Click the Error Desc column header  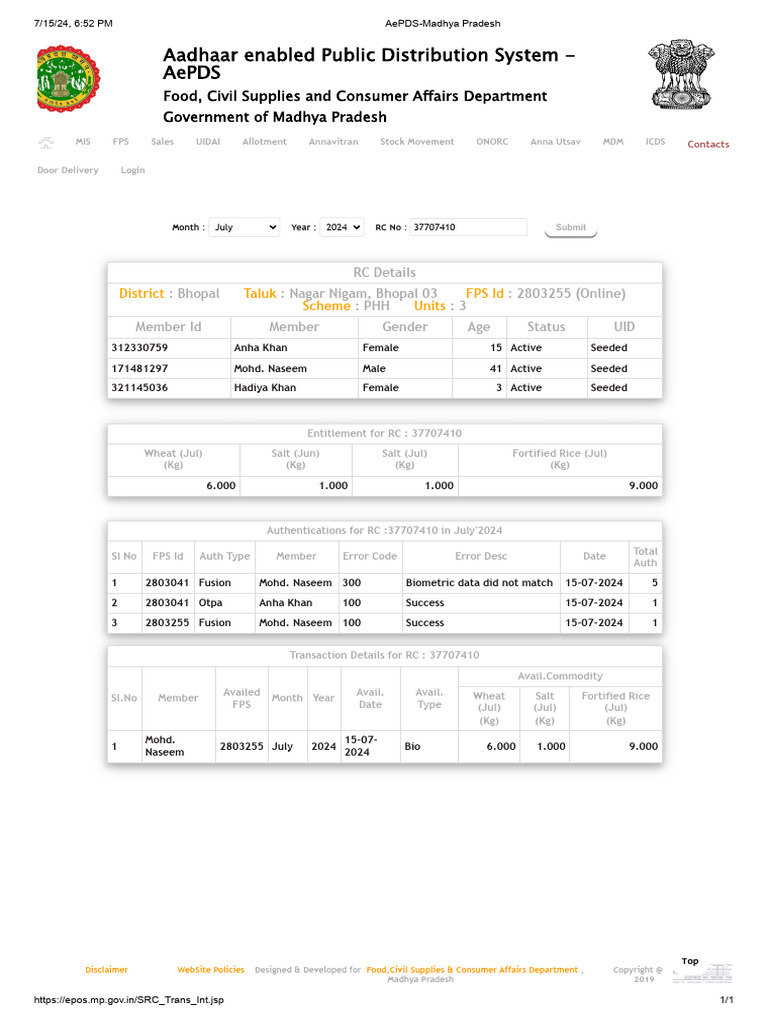click(481, 556)
